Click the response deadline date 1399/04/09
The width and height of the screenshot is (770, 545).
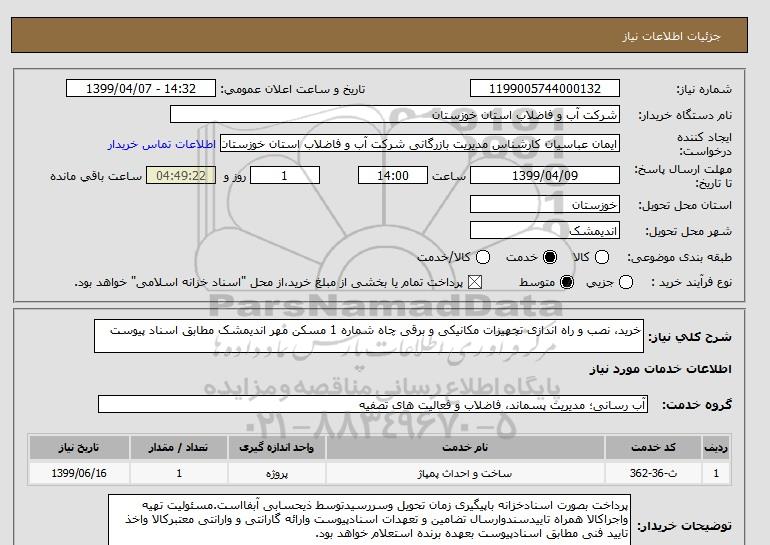click(545, 175)
